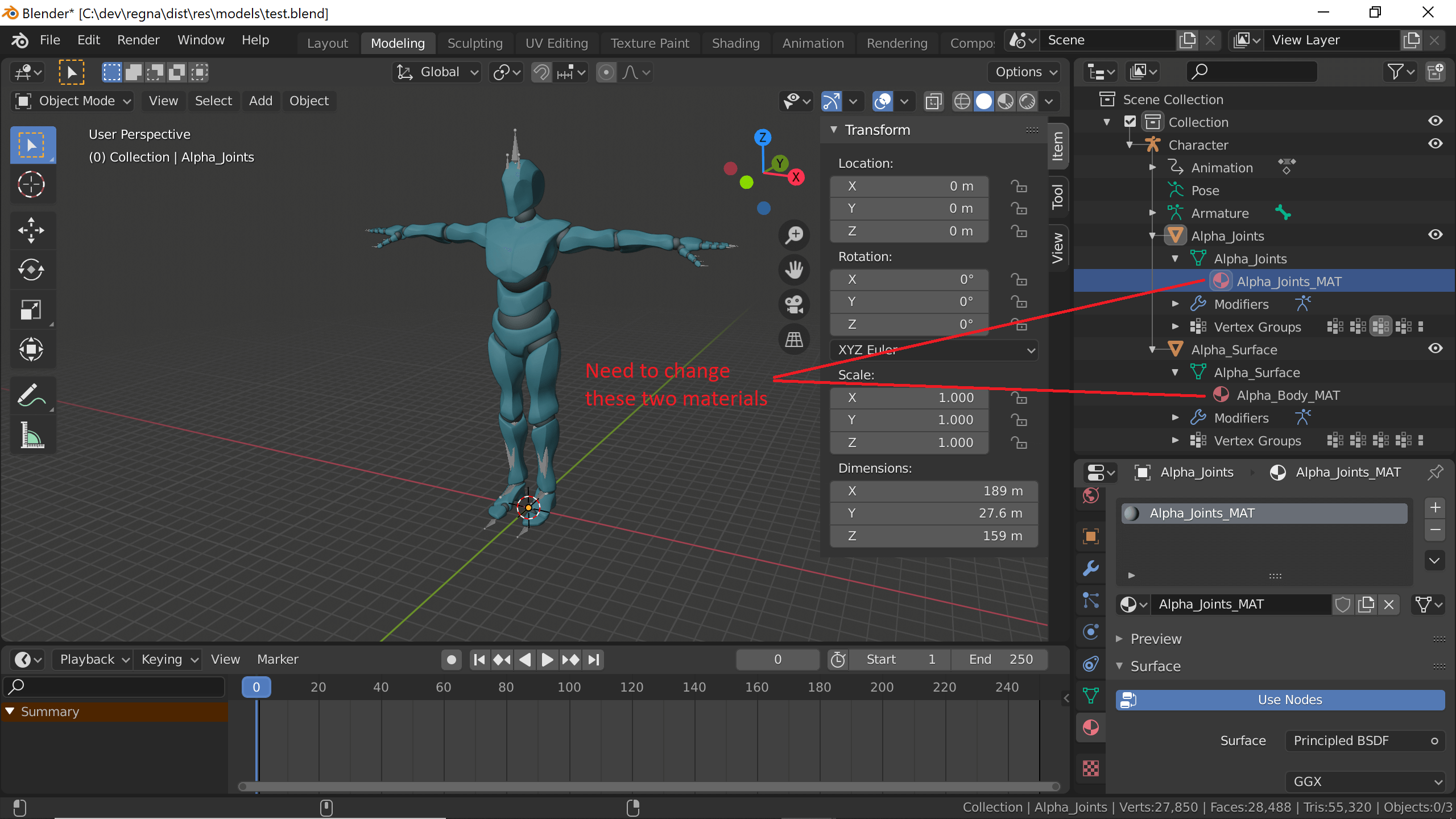1456x819 pixels.
Task: Open the Object Constraints properties icon
Action: 1090,663
